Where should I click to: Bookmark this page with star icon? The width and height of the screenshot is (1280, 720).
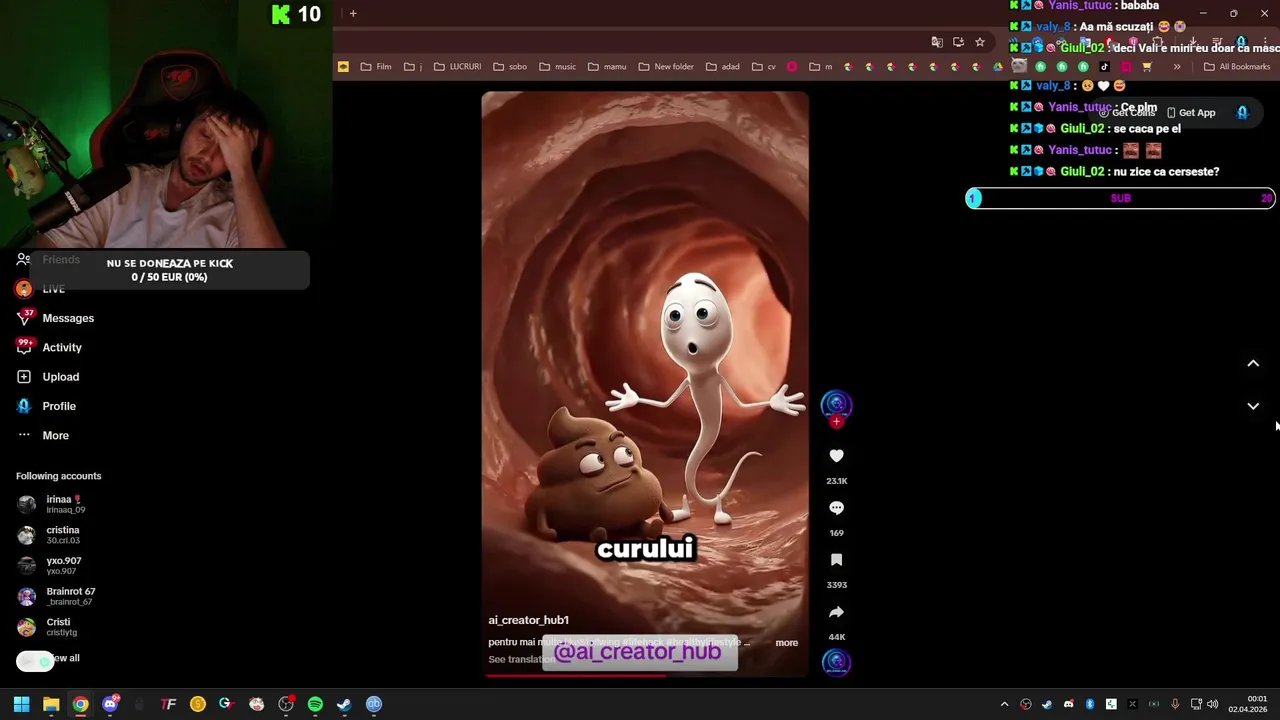pos(980,42)
